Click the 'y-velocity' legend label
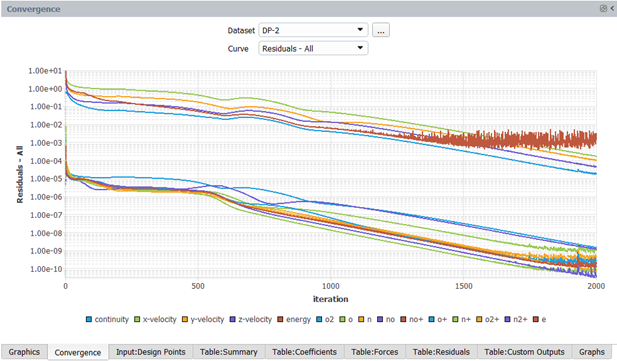Viewport: 617px width, 361px height. pyautogui.click(x=207, y=319)
